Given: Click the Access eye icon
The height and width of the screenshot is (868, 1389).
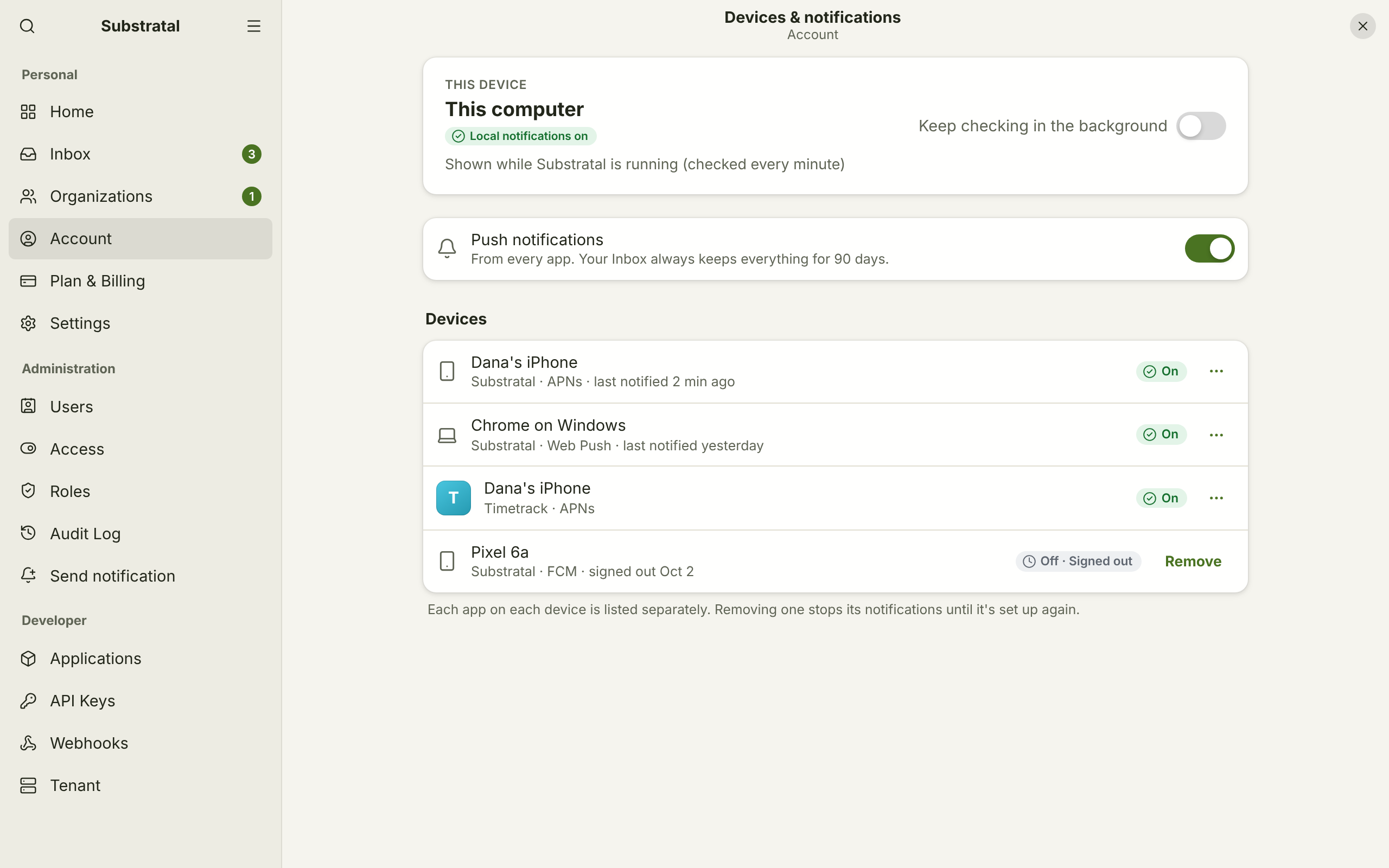Looking at the screenshot, I should point(28,449).
